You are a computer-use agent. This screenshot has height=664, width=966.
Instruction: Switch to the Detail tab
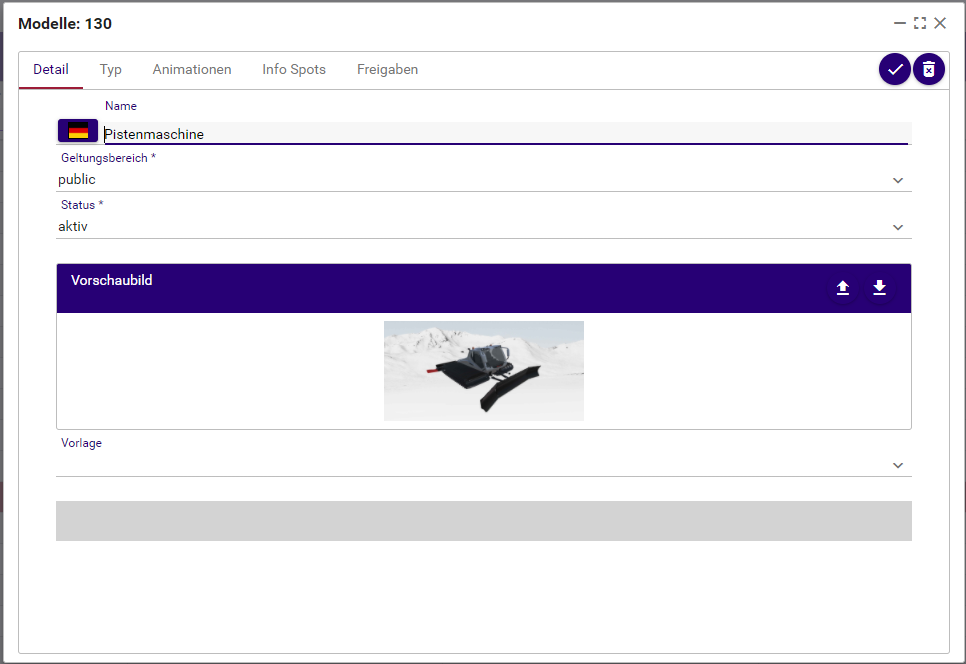(51, 70)
